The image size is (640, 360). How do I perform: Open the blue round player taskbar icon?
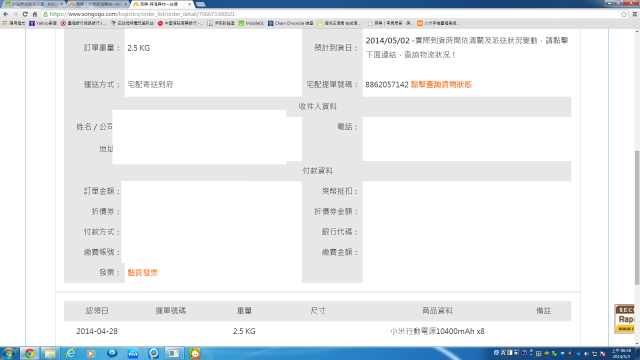(x=112, y=353)
